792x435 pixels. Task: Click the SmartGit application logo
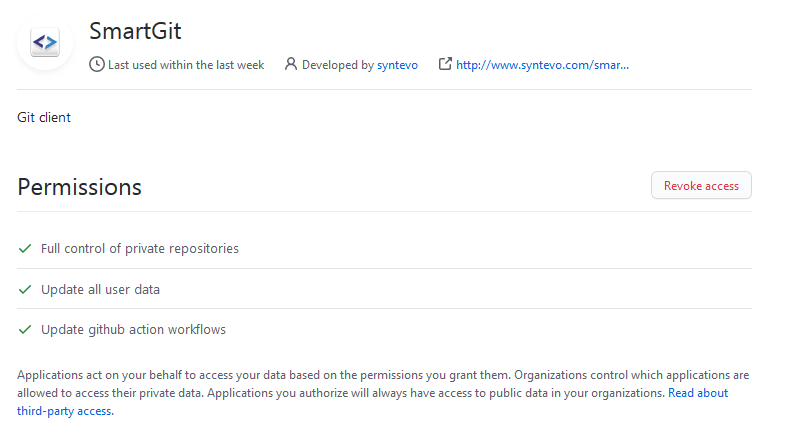tap(45, 44)
